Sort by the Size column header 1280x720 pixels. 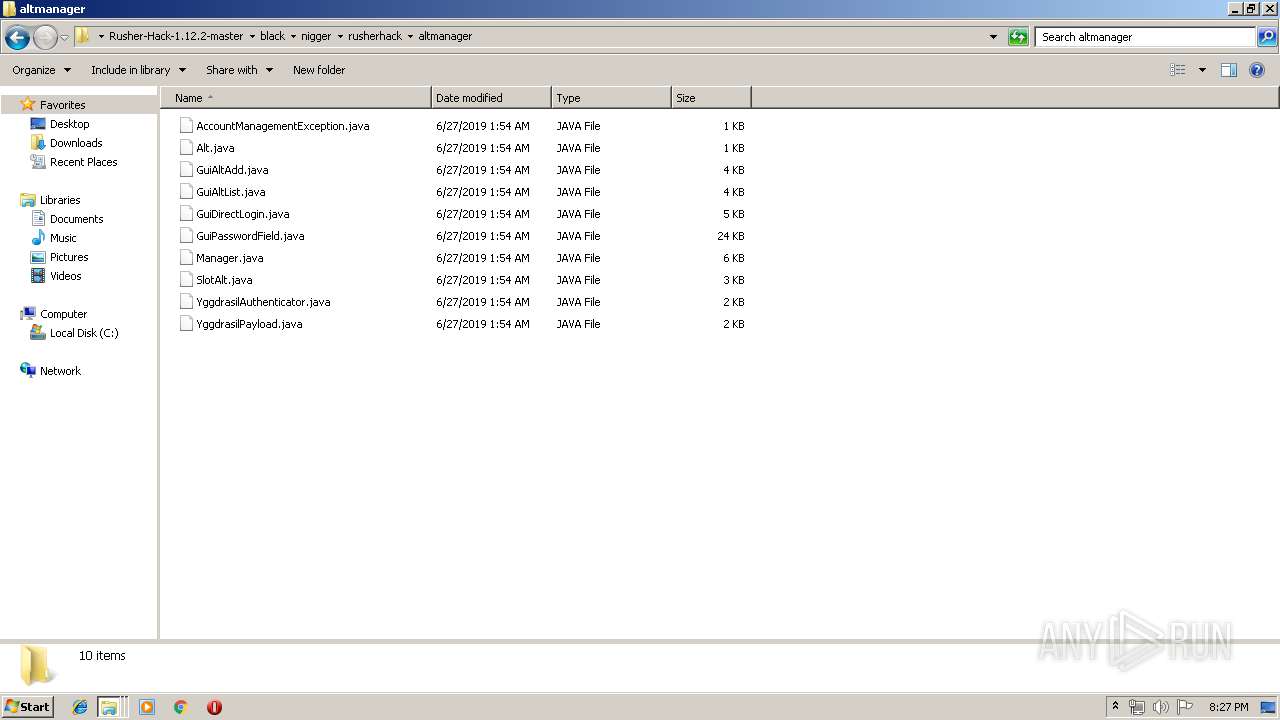click(711, 98)
